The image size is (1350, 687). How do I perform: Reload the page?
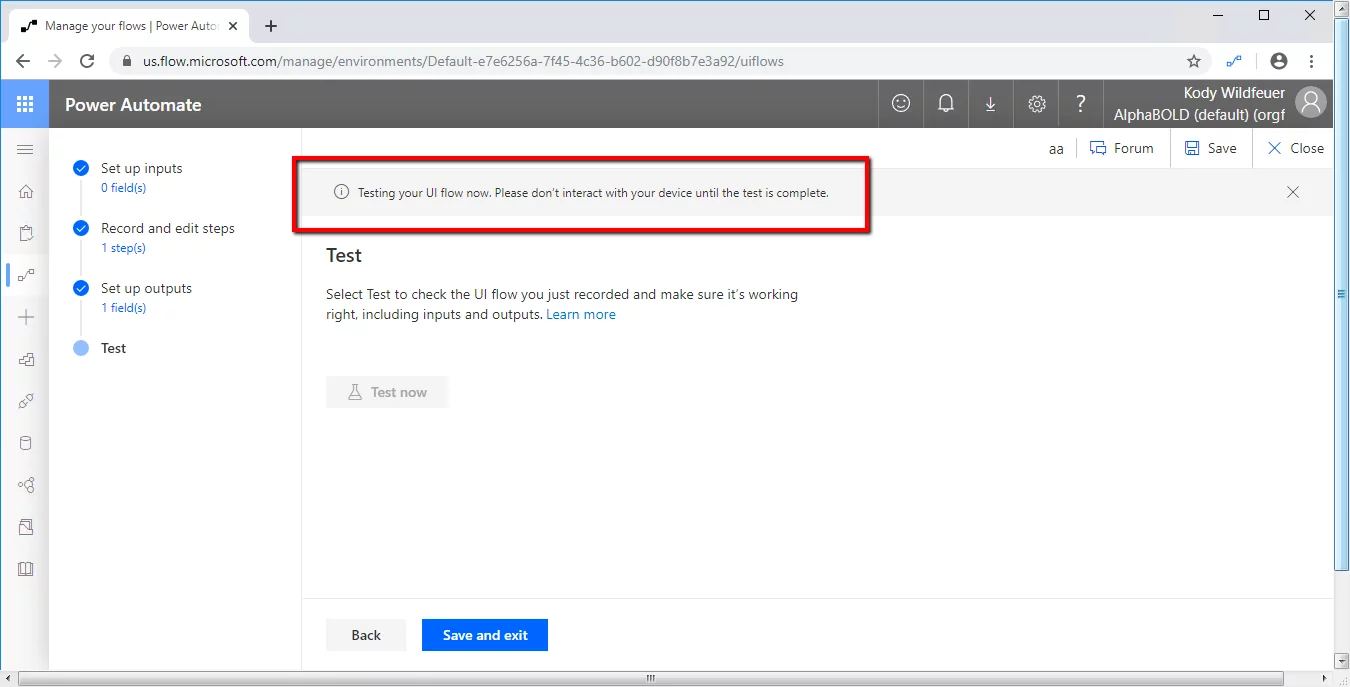pyautogui.click(x=87, y=61)
